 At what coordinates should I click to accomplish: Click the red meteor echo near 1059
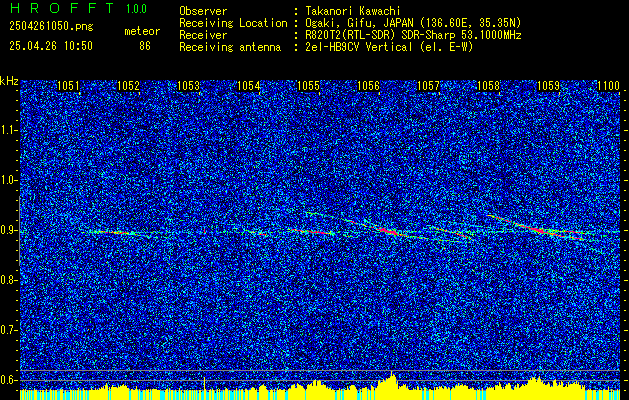click(540, 230)
